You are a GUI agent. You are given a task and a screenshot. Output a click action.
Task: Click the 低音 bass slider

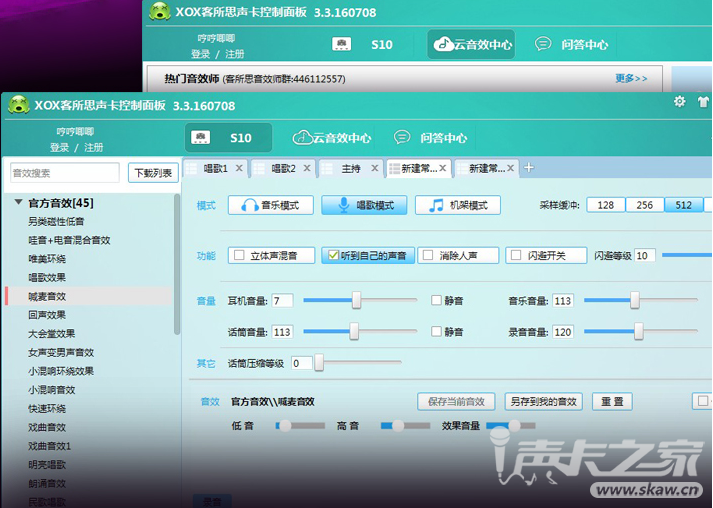300,426
